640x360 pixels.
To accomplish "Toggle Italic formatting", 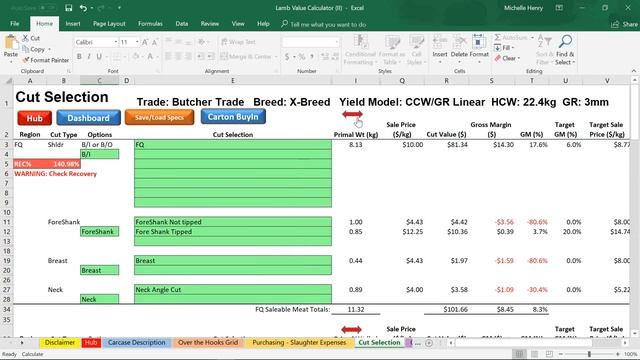I will click(x=89, y=56).
